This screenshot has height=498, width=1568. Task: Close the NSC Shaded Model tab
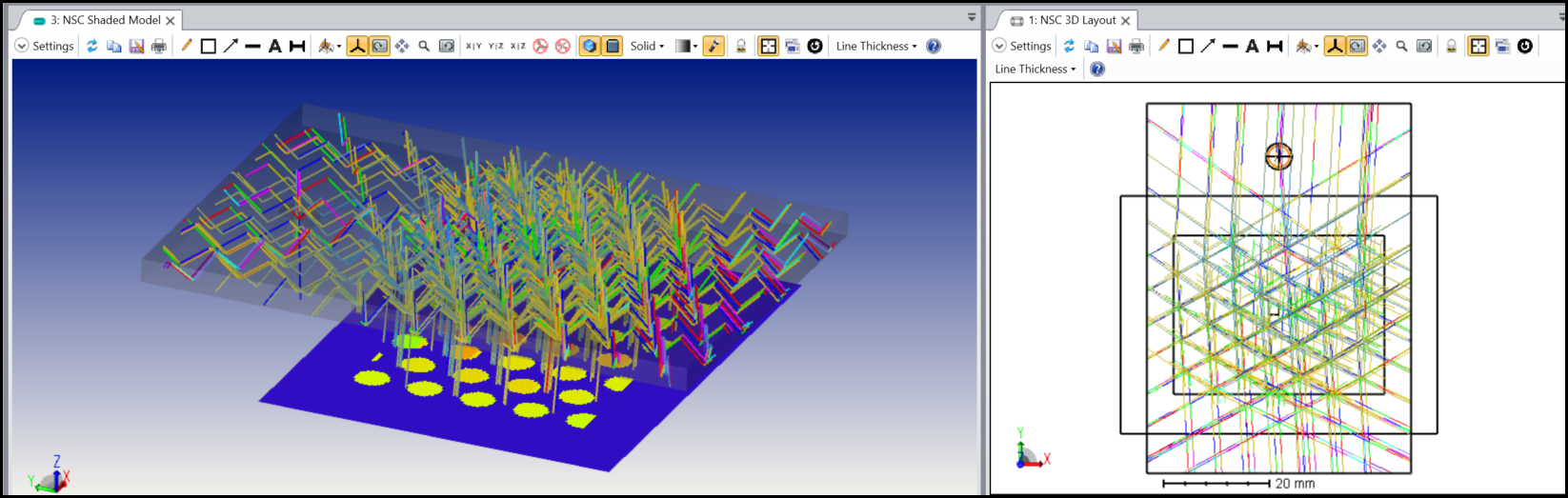point(171,20)
